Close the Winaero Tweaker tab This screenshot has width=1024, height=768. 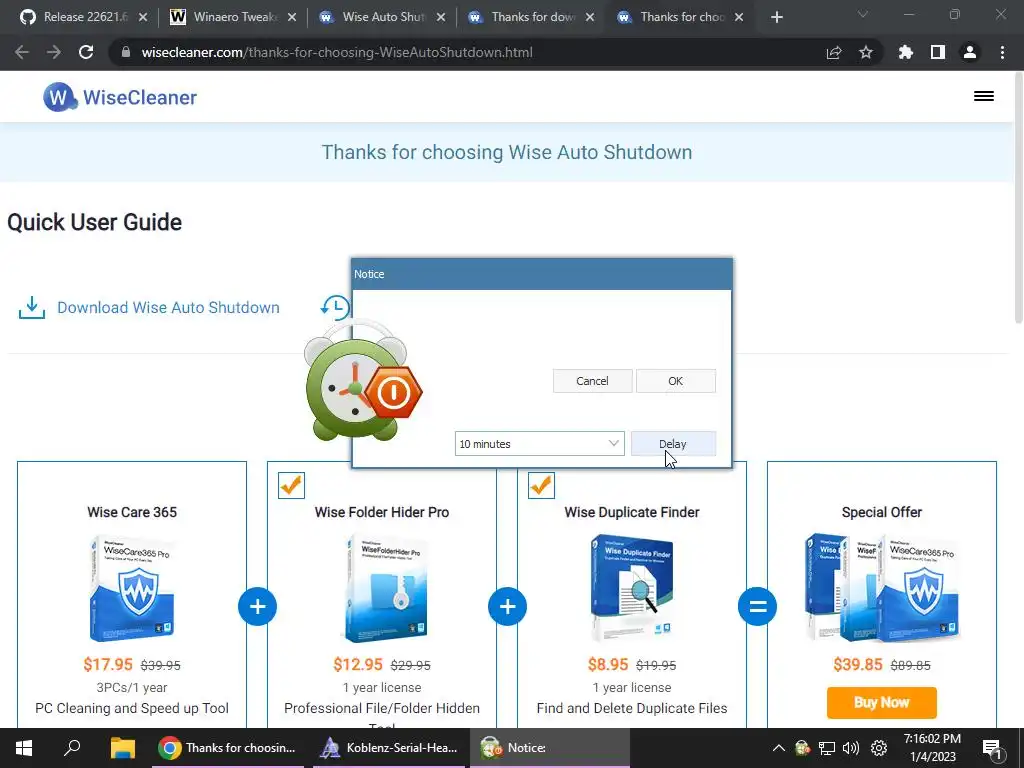coord(292,17)
